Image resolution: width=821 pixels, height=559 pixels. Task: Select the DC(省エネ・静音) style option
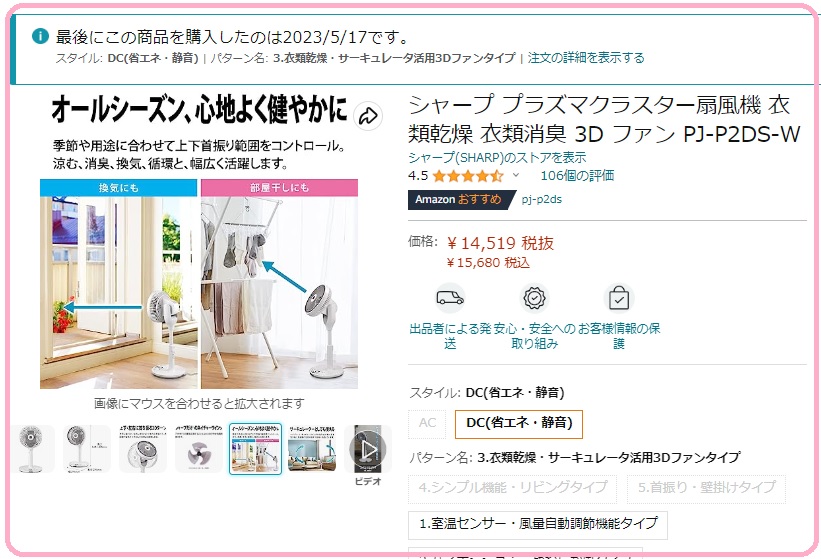(519, 423)
